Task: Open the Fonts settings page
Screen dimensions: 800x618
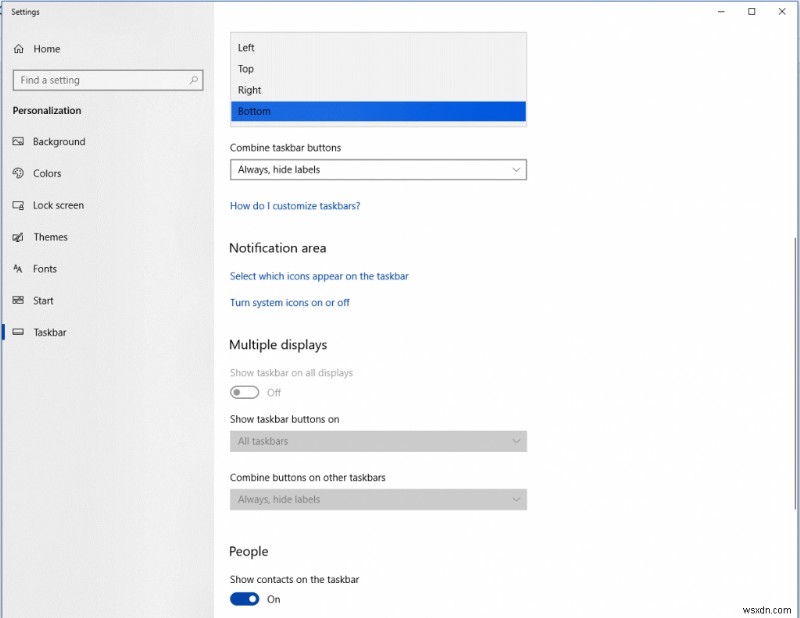Action: tap(45, 269)
